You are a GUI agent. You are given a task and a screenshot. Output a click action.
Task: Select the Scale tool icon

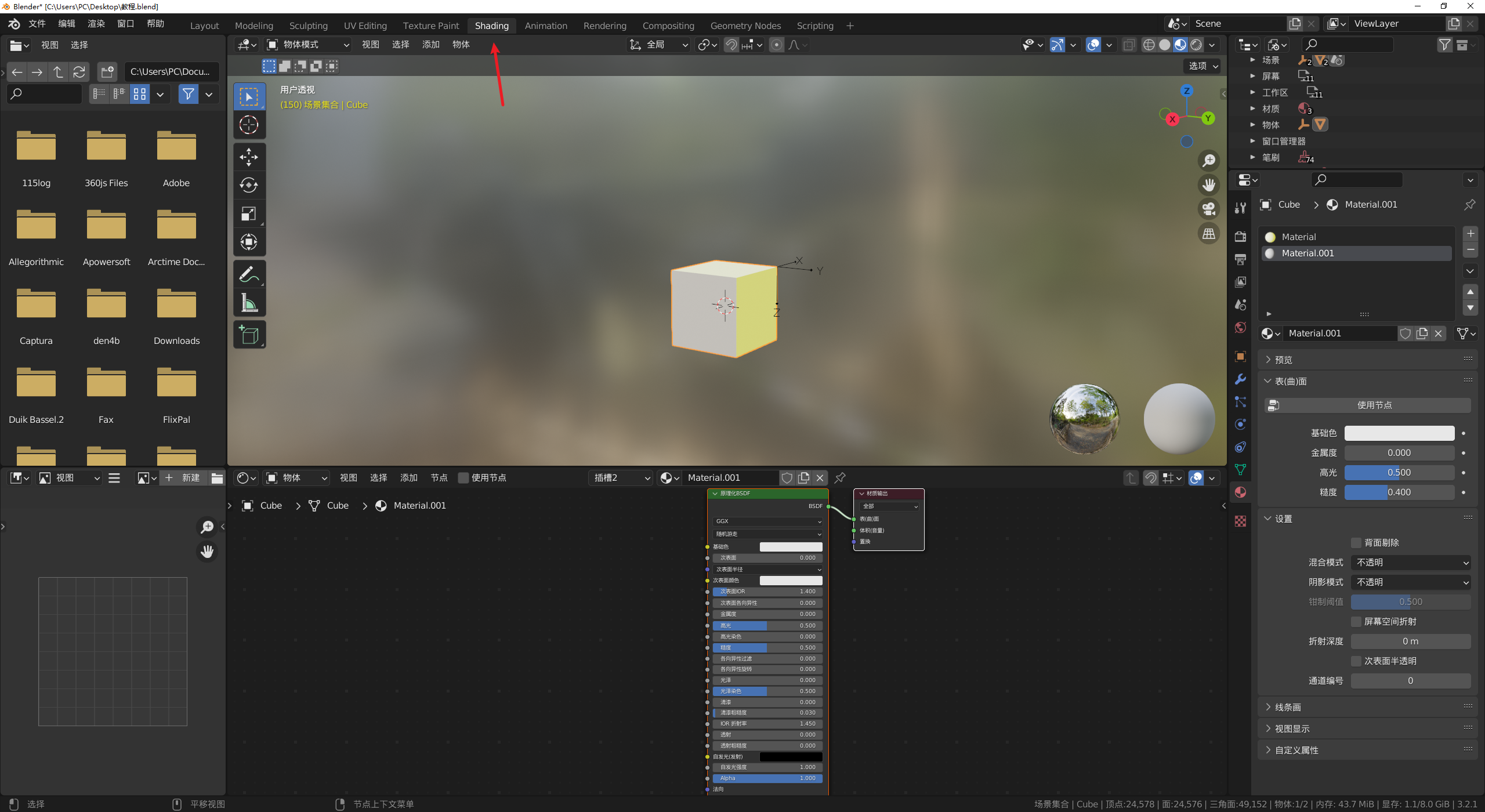click(x=249, y=214)
